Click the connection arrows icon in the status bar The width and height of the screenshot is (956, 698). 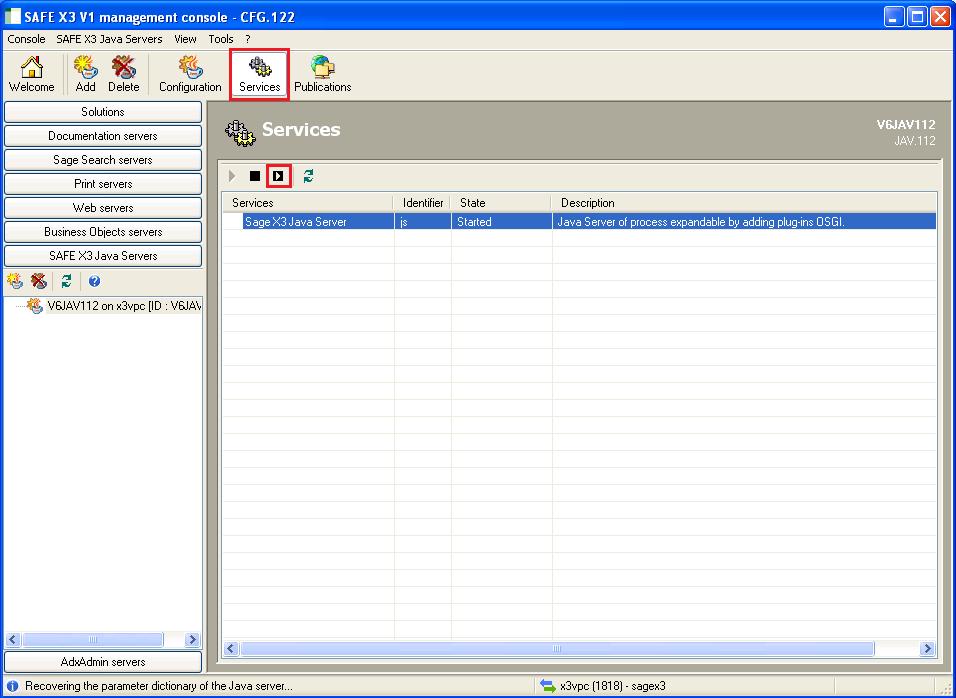[548, 686]
